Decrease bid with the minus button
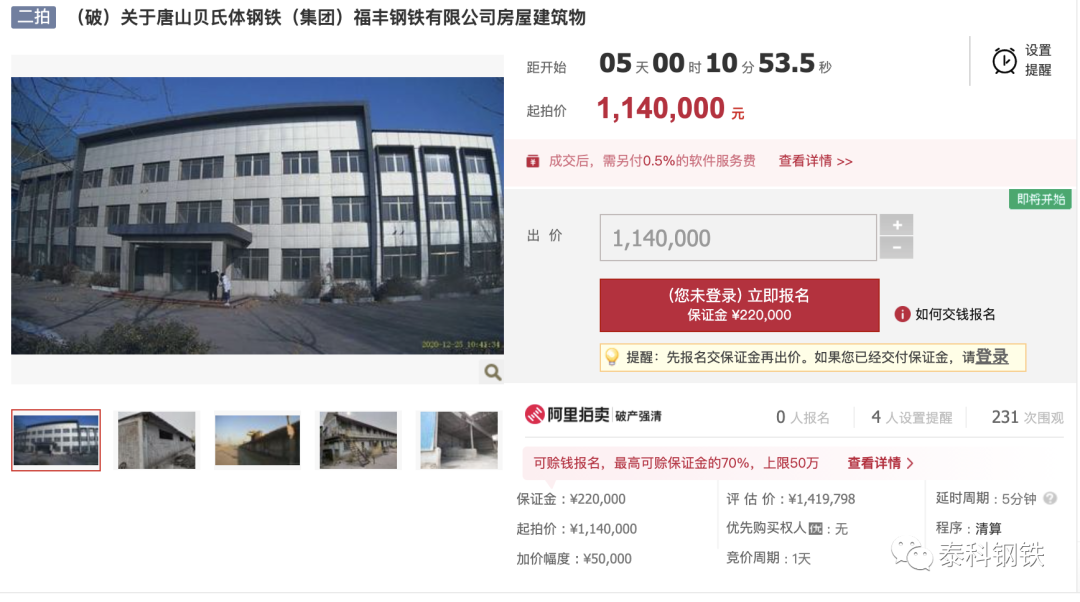 pyautogui.click(x=897, y=248)
